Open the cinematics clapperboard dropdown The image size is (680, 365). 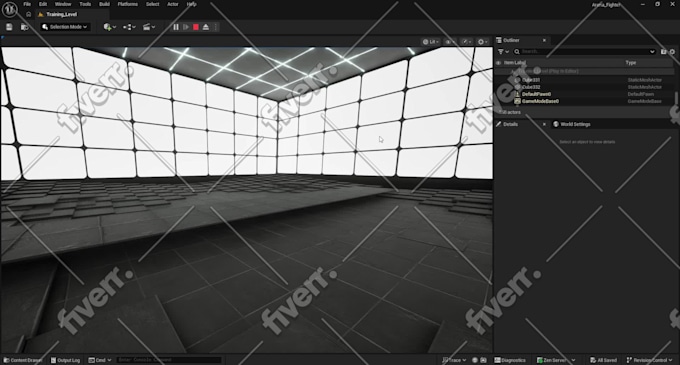pyautogui.click(x=149, y=27)
